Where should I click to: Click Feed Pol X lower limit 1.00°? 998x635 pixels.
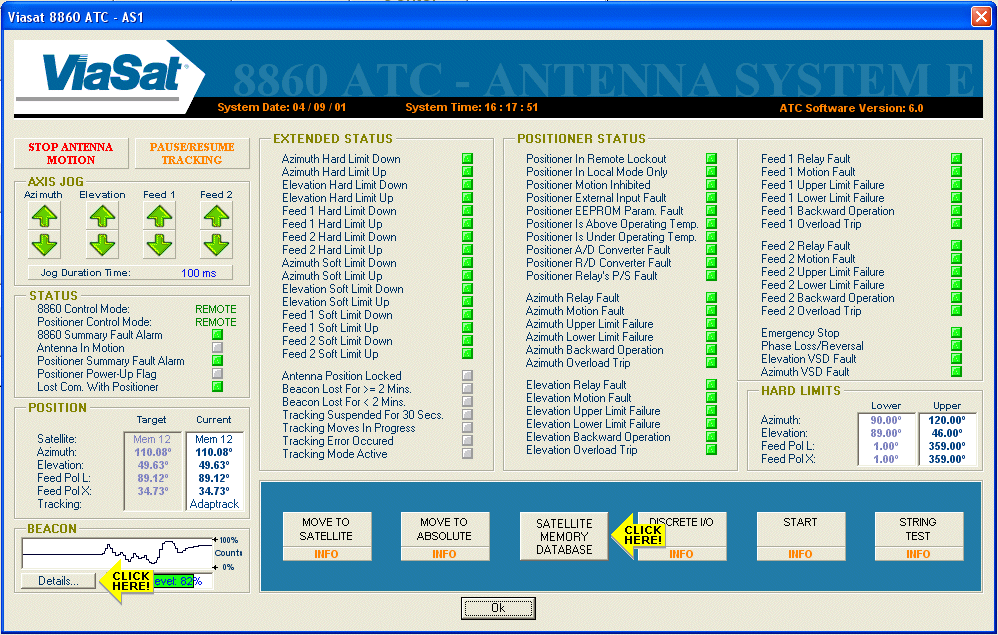coord(886,459)
